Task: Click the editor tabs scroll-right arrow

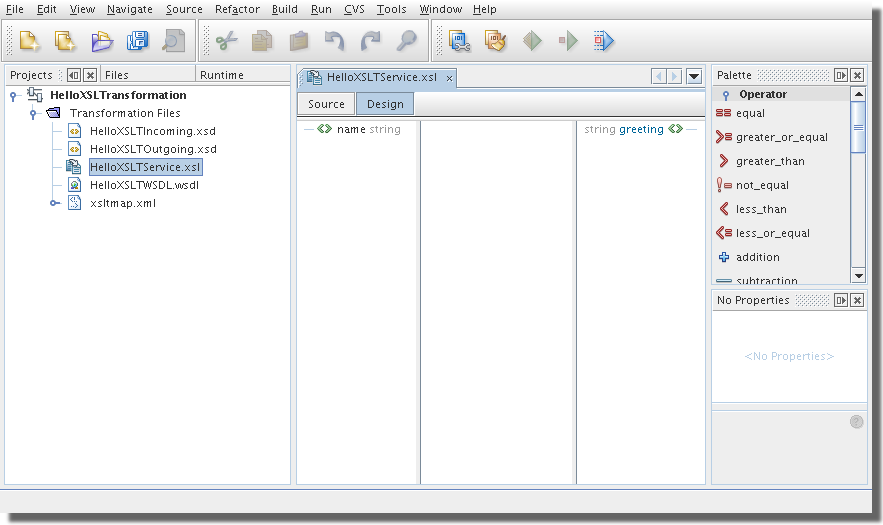Action: coord(674,76)
